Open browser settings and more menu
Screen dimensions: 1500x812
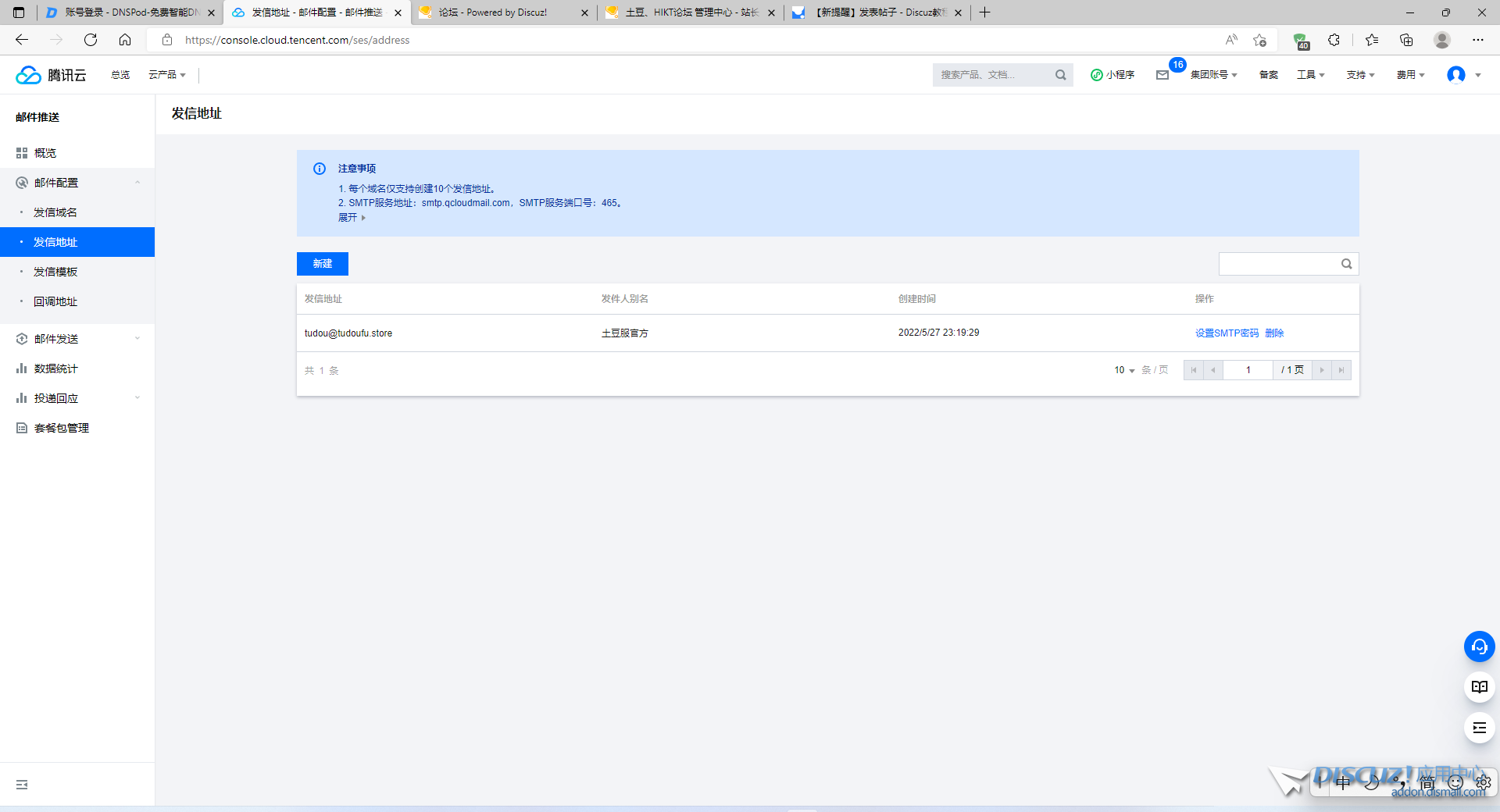(1478, 40)
